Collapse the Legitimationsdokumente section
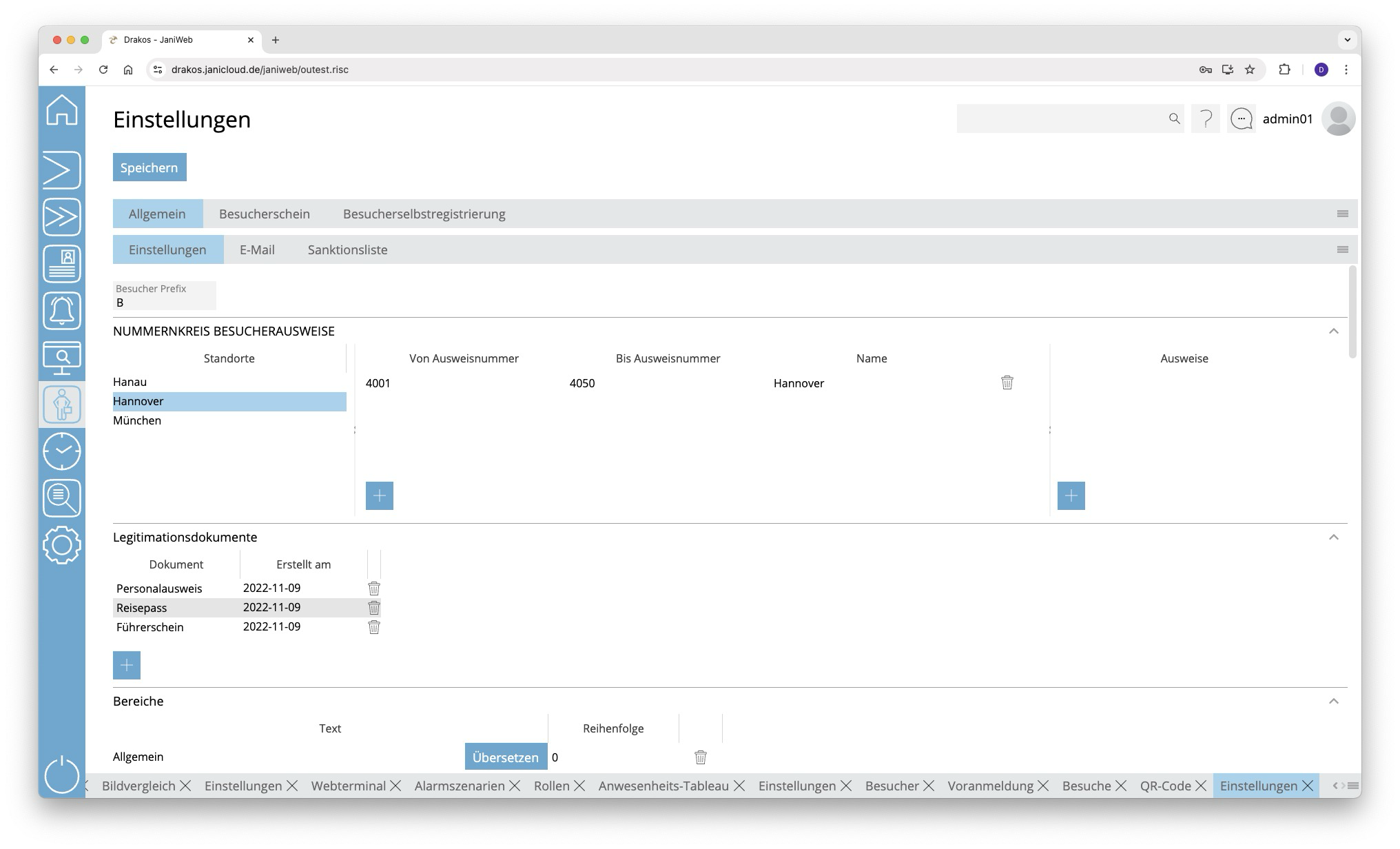Image resolution: width=1400 pixels, height=849 pixels. tap(1334, 538)
